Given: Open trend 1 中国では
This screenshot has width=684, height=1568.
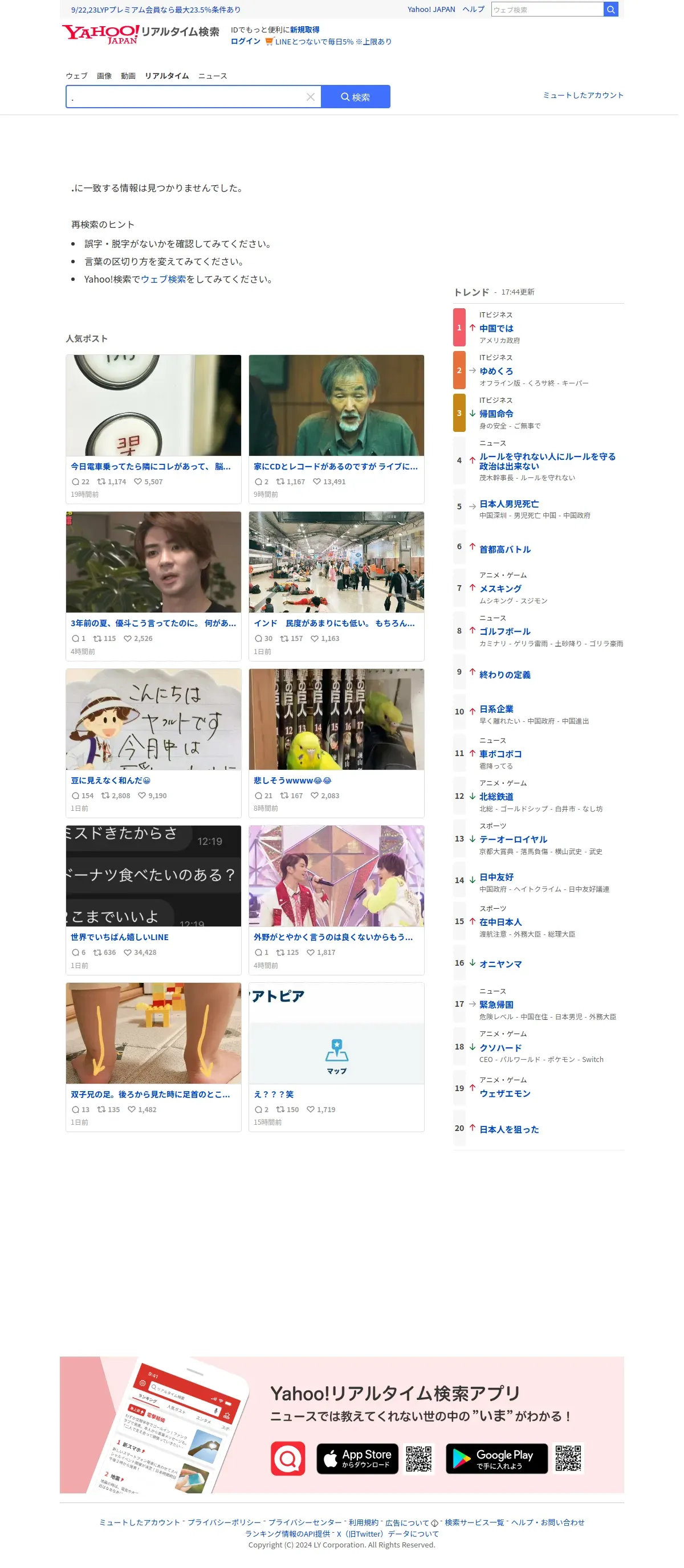Looking at the screenshot, I should point(496,328).
